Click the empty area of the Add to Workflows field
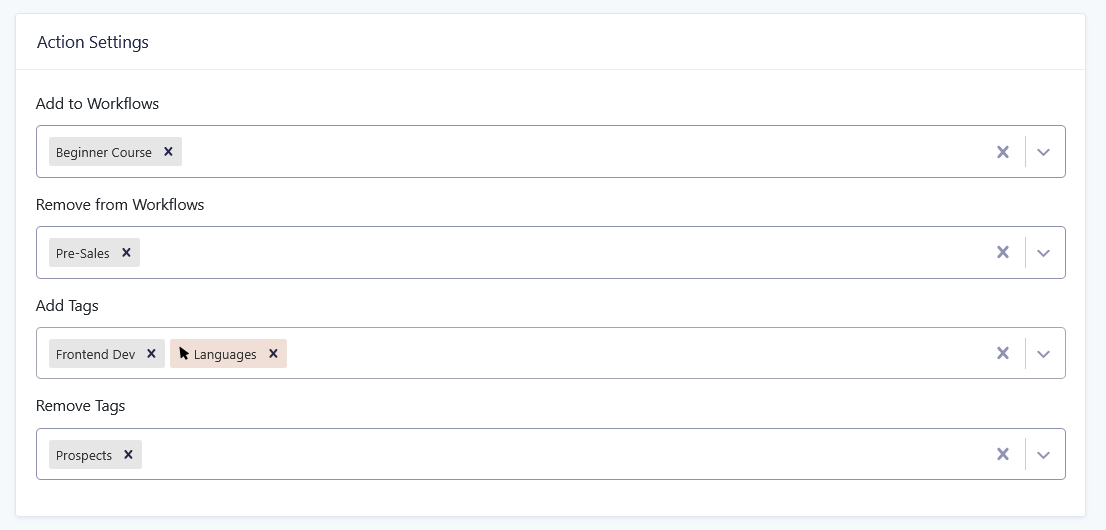The image size is (1106, 530). pyautogui.click(x=584, y=152)
